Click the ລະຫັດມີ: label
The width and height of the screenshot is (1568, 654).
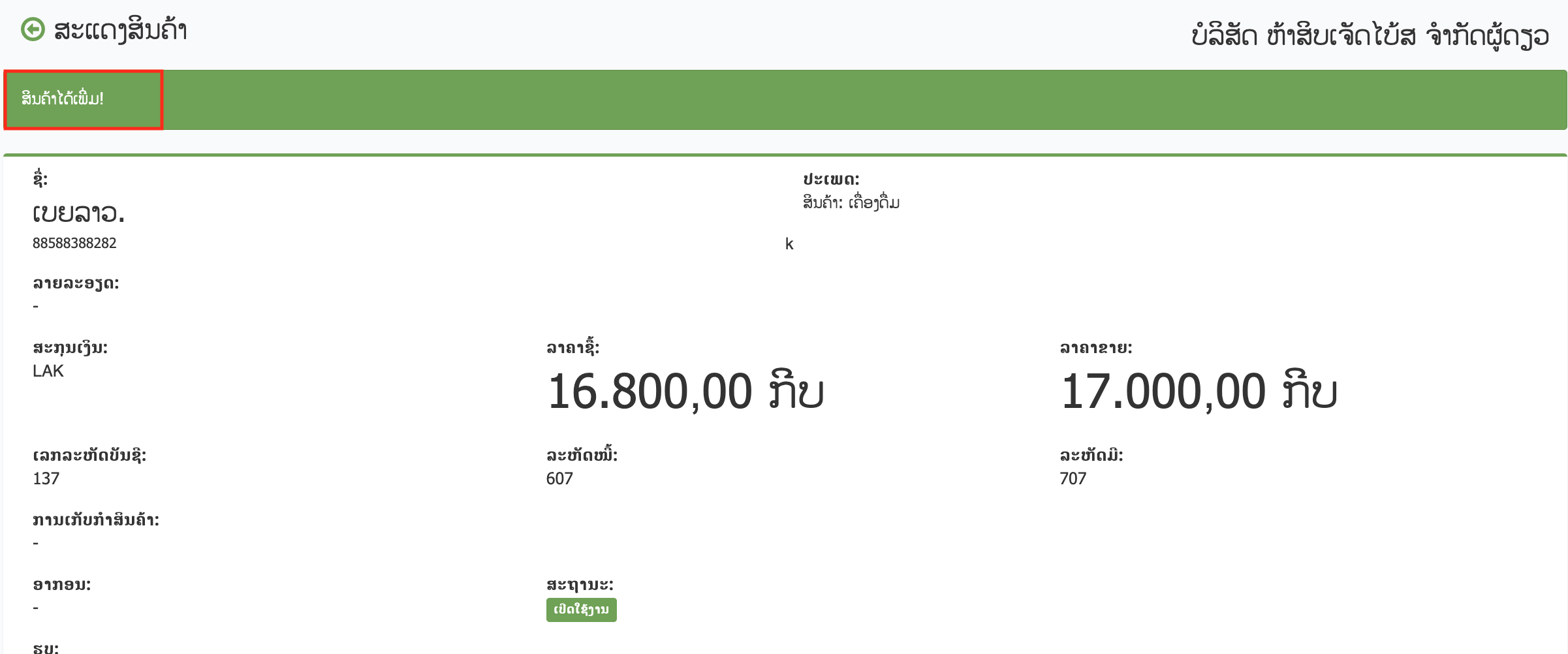tap(1091, 455)
